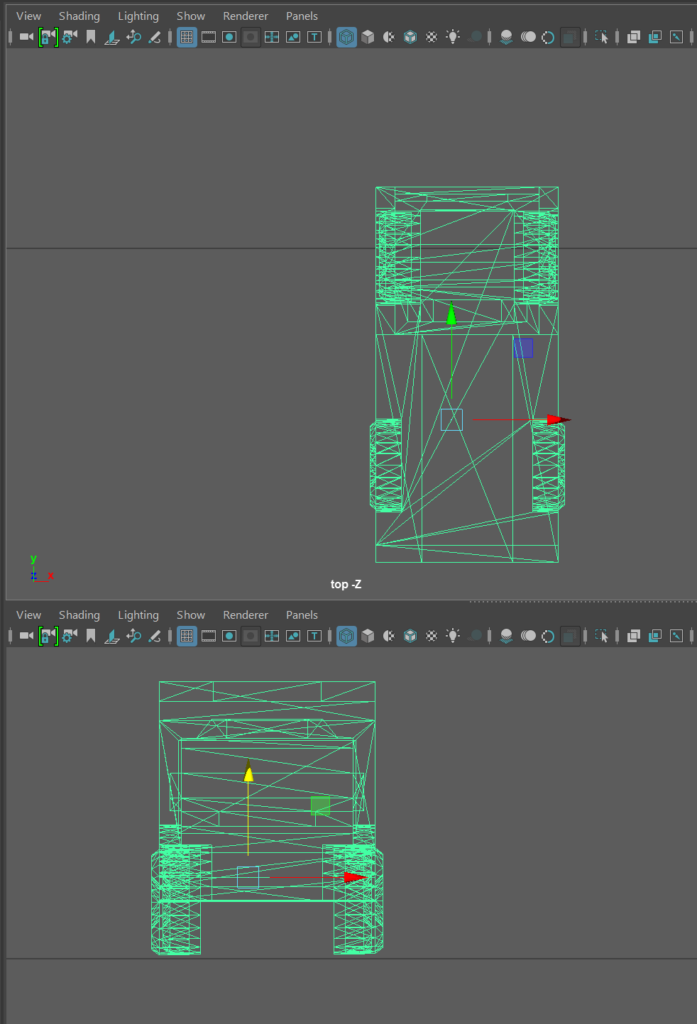Open Camera Attributes in top panel toolbar
This screenshot has height=1024, width=697.
click(x=69, y=37)
